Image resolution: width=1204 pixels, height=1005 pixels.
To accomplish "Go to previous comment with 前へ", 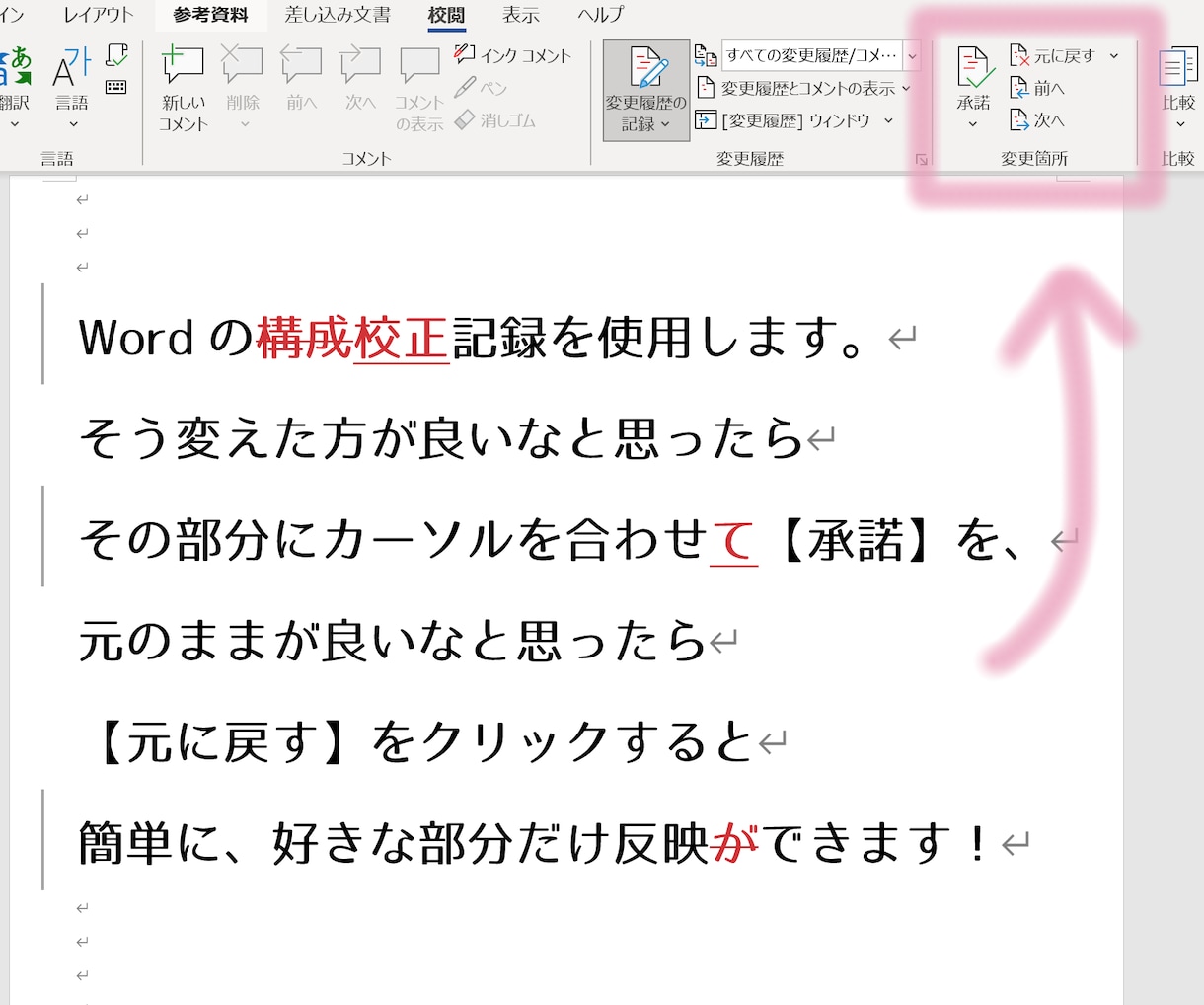I will [x=301, y=77].
